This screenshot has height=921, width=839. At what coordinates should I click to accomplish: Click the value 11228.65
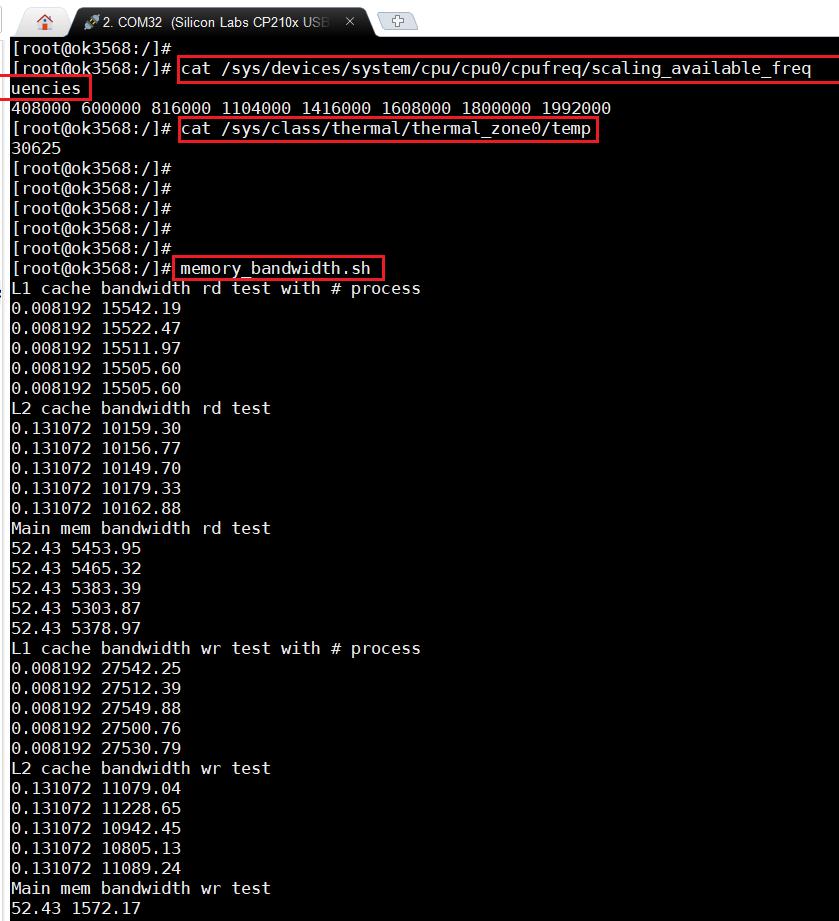click(141, 808)
